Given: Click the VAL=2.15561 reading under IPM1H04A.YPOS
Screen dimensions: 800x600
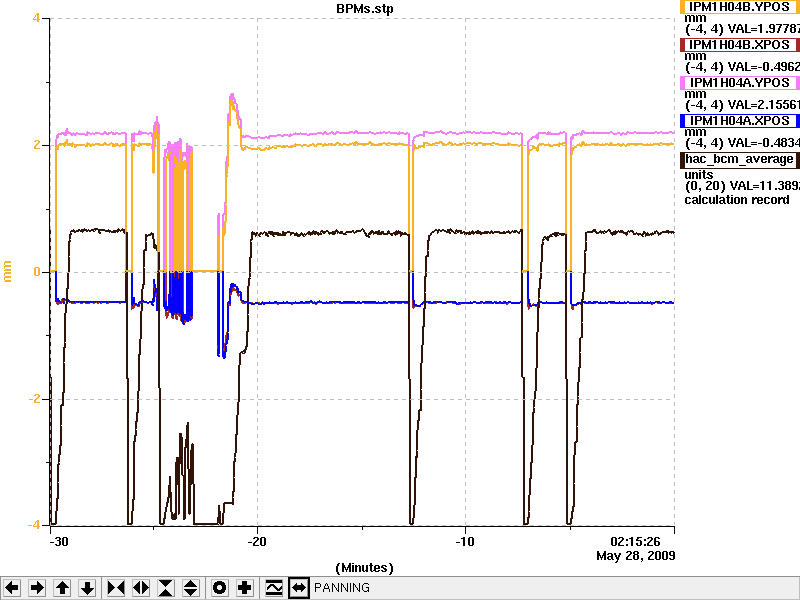Looking at the screenshot, I should pos(764,105).
